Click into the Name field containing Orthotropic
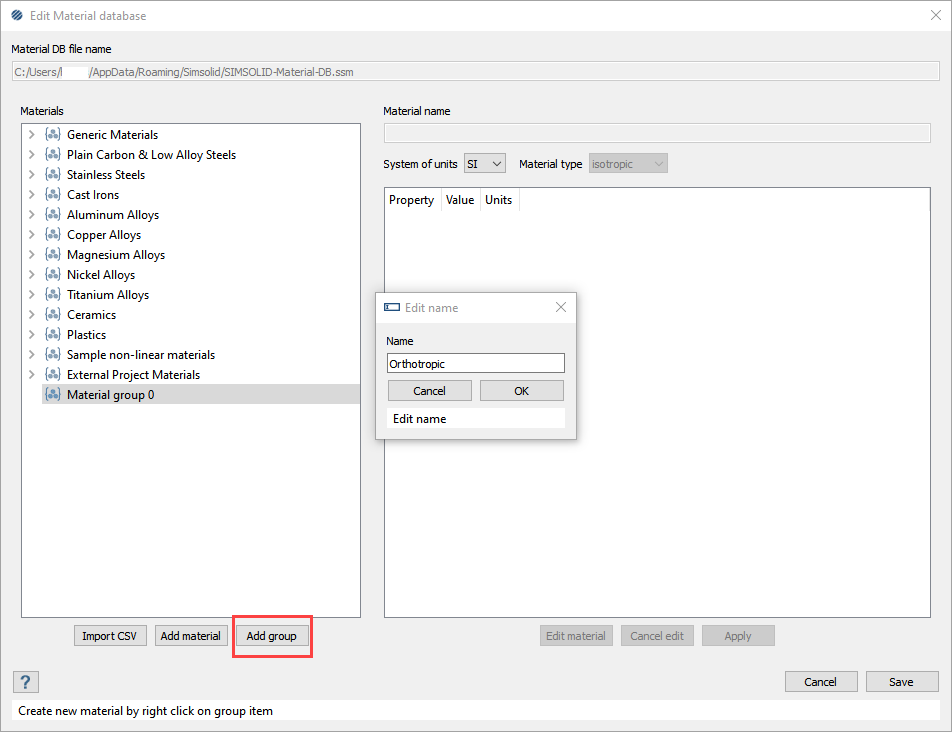 click(x=475, y=364)
